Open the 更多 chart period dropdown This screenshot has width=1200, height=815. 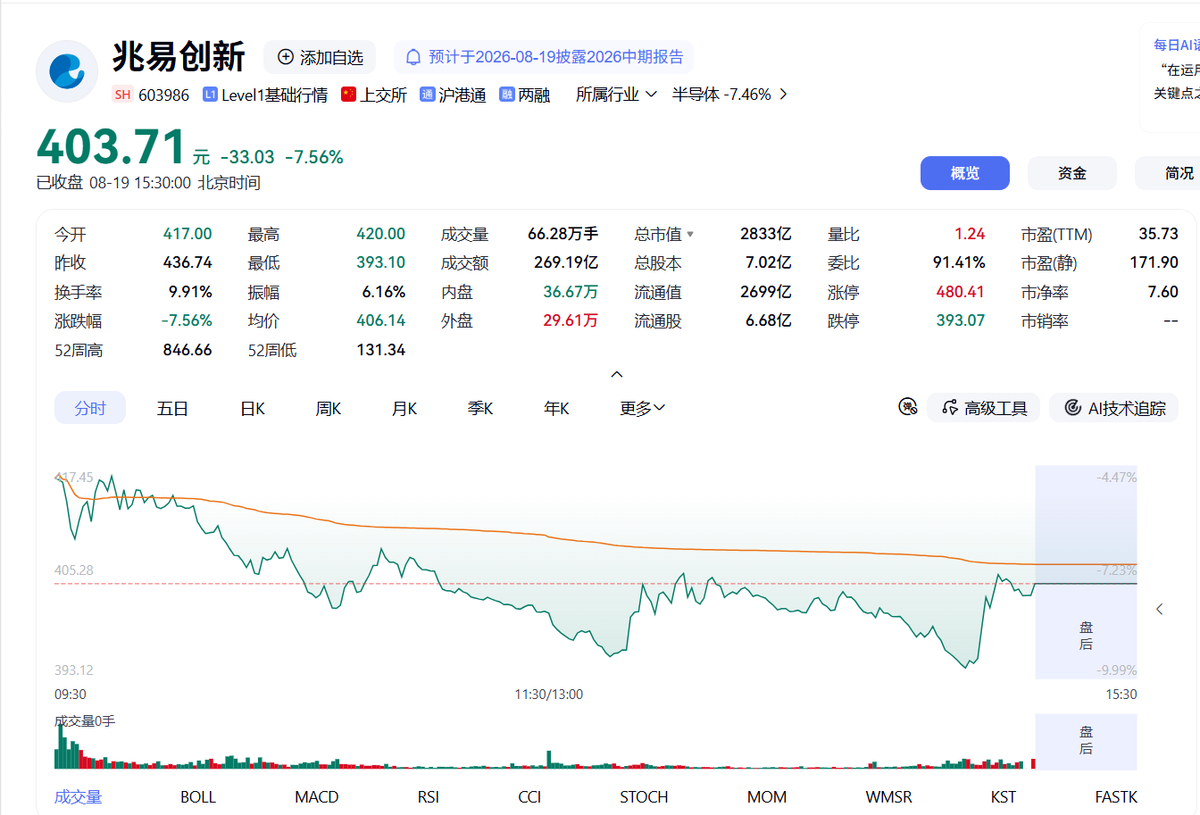pos(642,408)
